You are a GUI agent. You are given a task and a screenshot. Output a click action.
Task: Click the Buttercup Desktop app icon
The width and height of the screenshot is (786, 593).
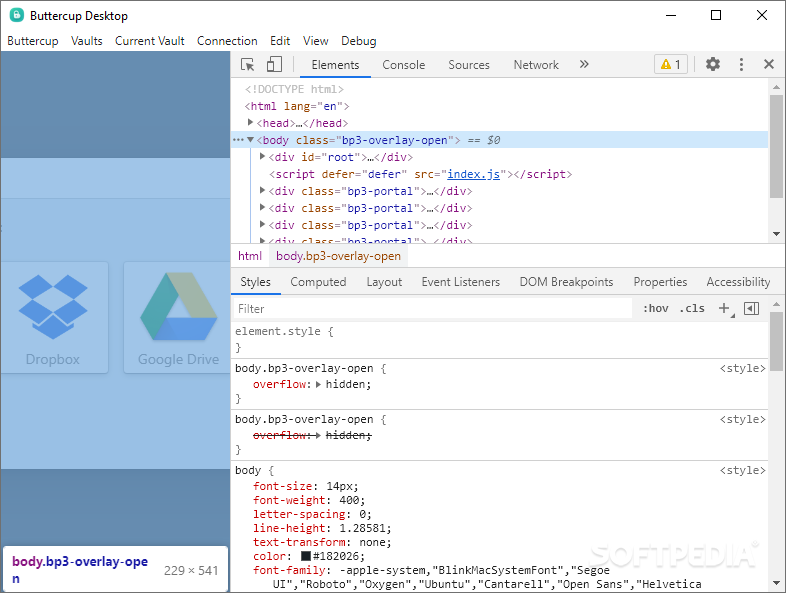pyautogui.click(x=17, y=15)
